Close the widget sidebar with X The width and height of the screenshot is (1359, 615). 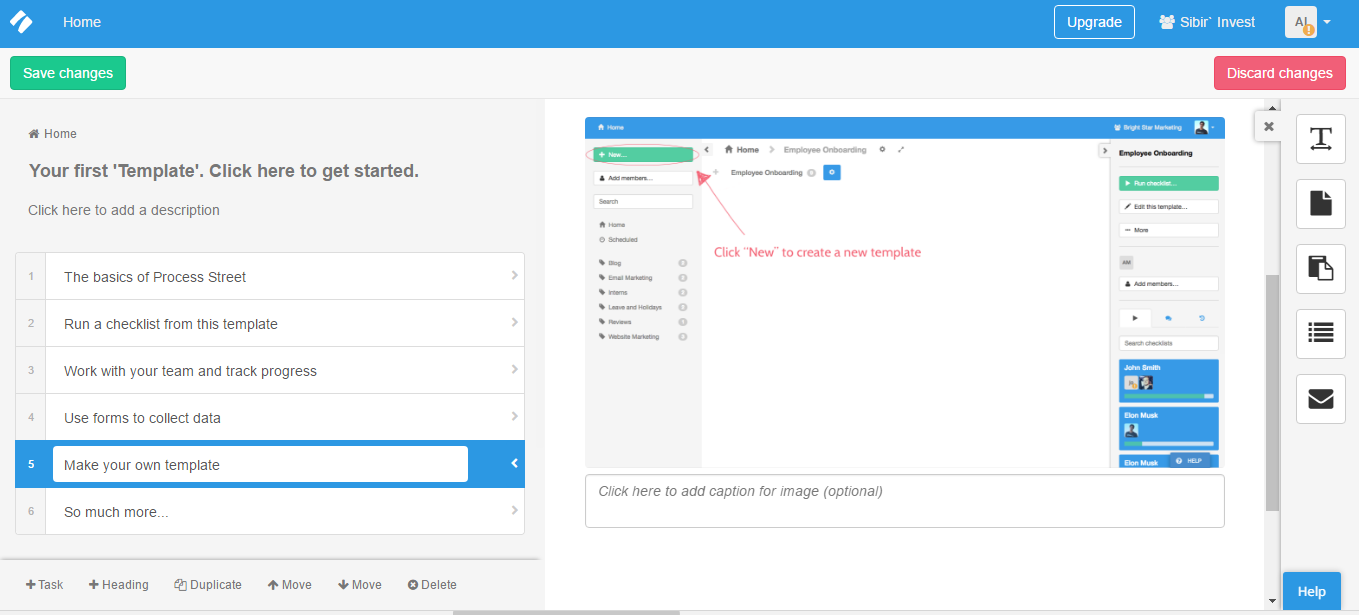[x=1269, y=127]
